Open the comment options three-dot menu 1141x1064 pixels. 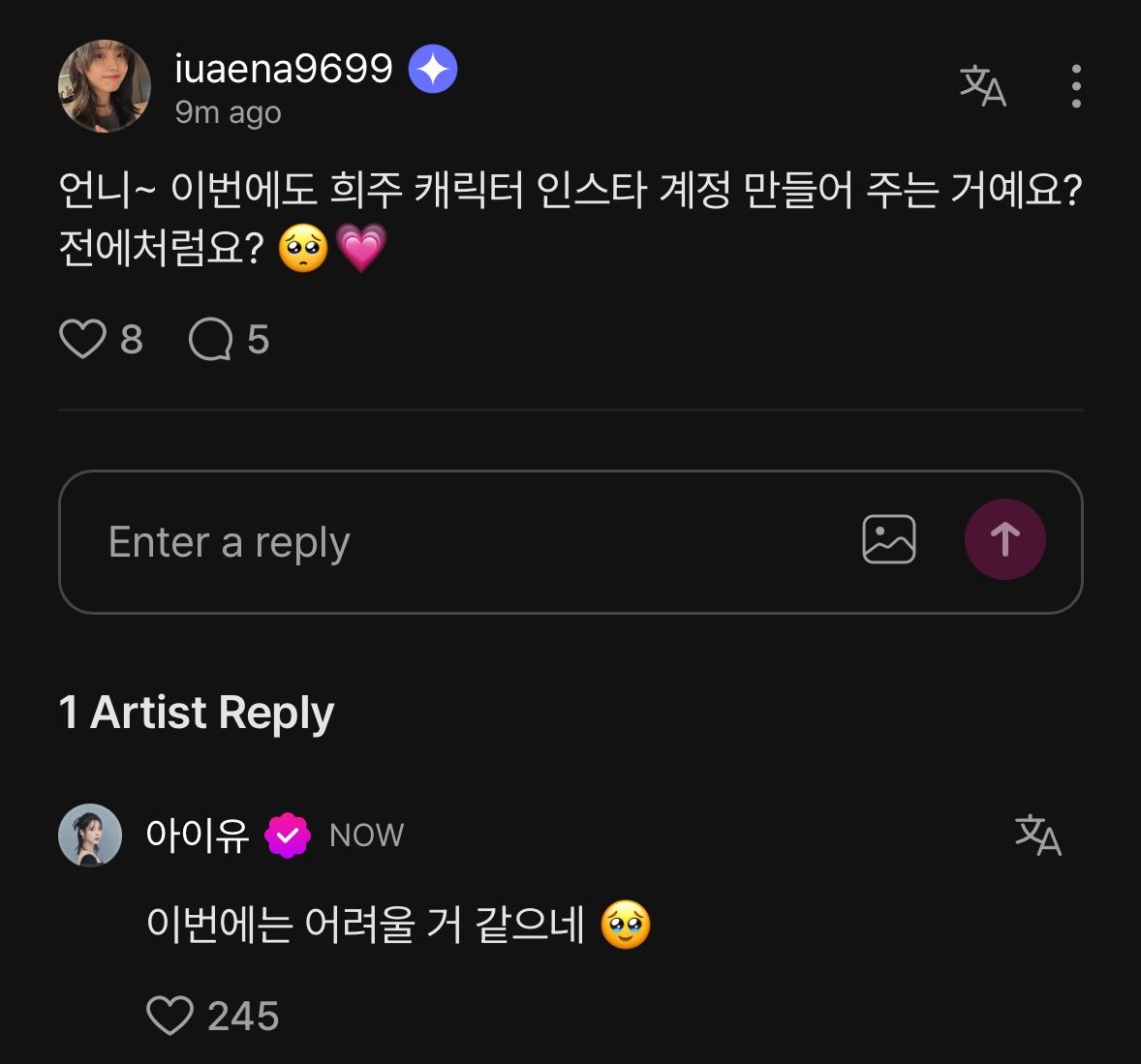(x=1075, y=85)
